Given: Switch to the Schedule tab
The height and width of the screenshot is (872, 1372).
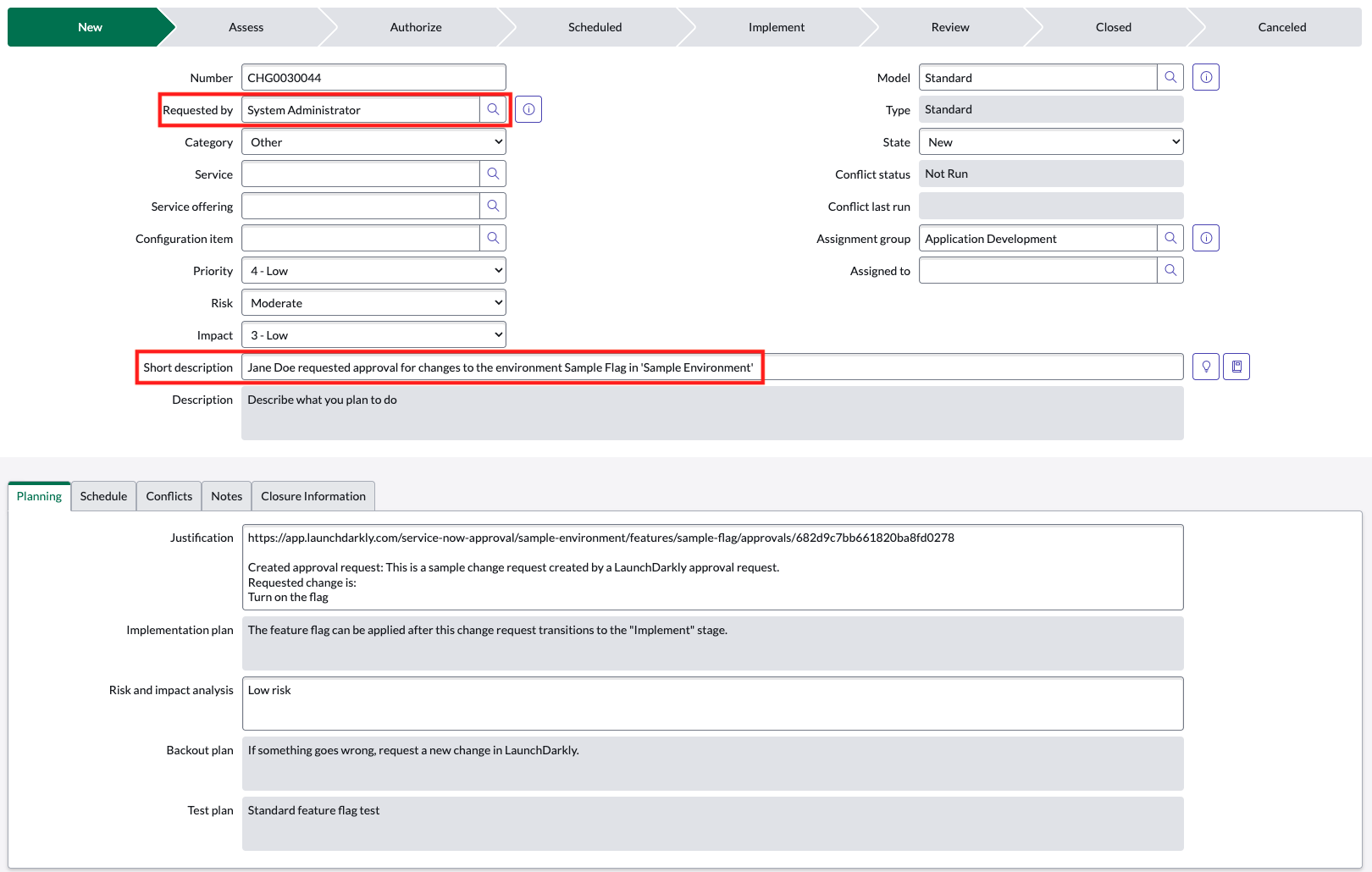Looking at the screenshot, I should [x=102, y=495].
